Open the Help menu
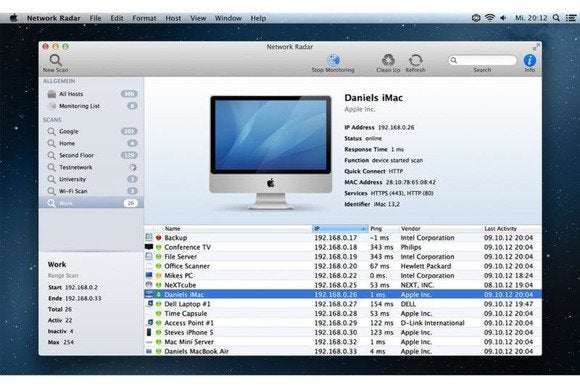 (258, 18)
